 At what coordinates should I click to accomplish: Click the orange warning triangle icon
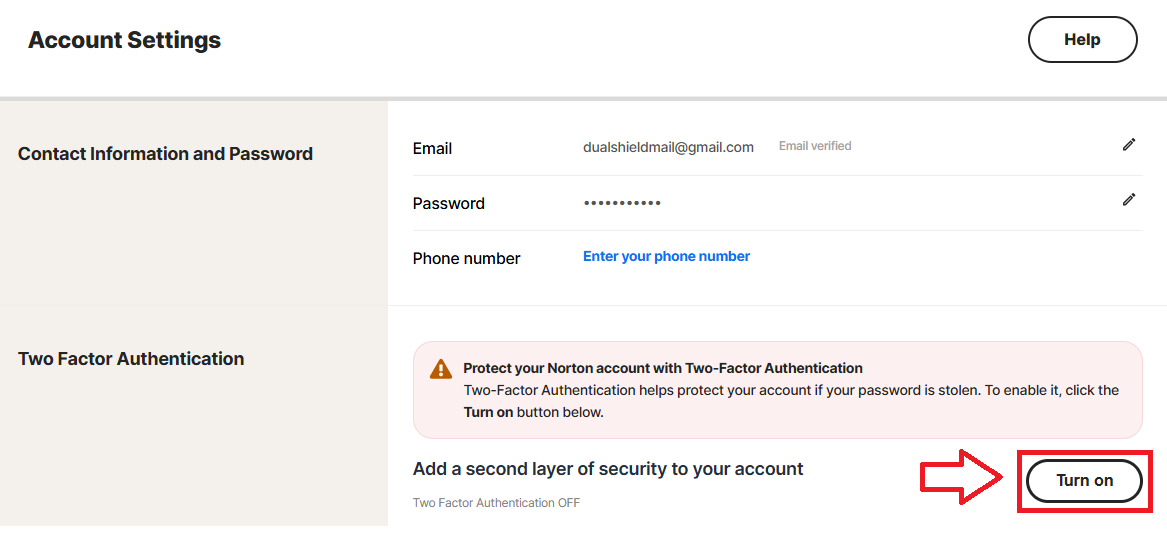pos(441,369)
